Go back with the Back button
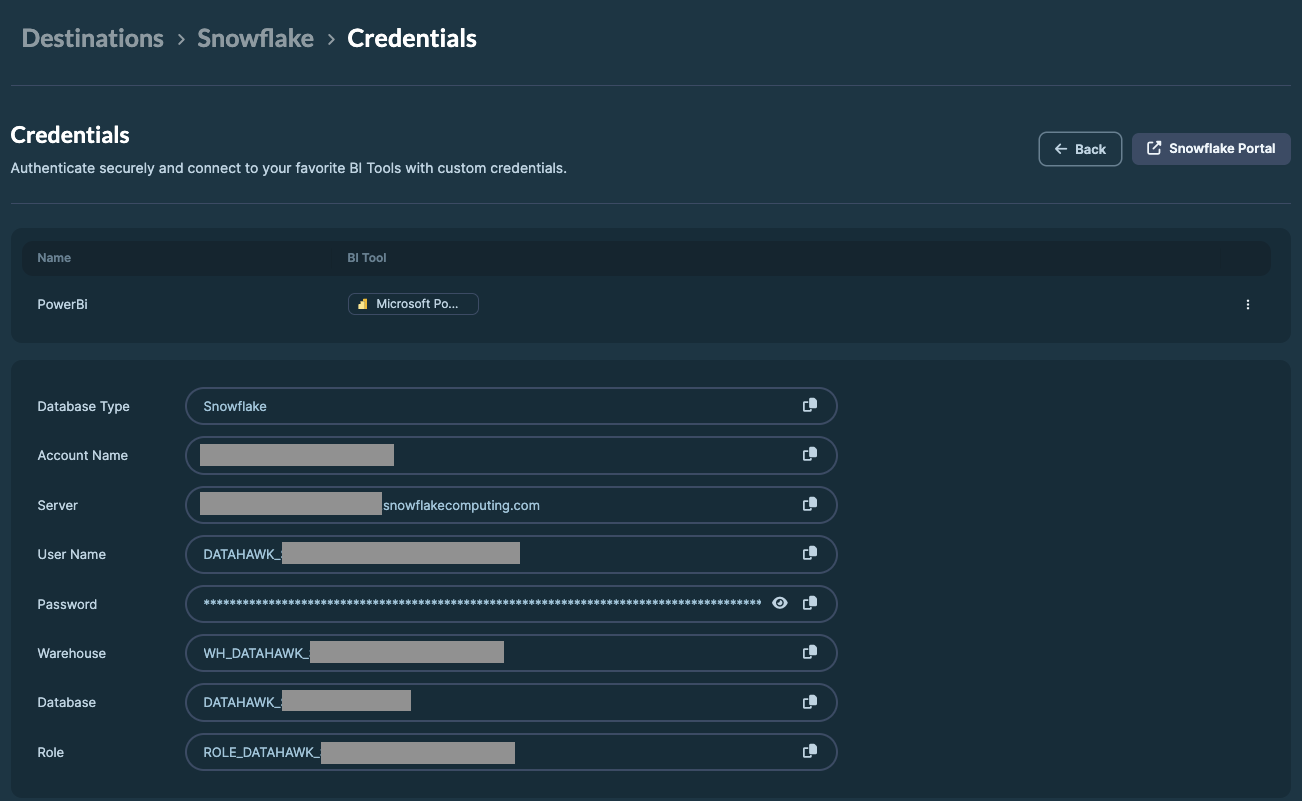 click(1080, 149)
